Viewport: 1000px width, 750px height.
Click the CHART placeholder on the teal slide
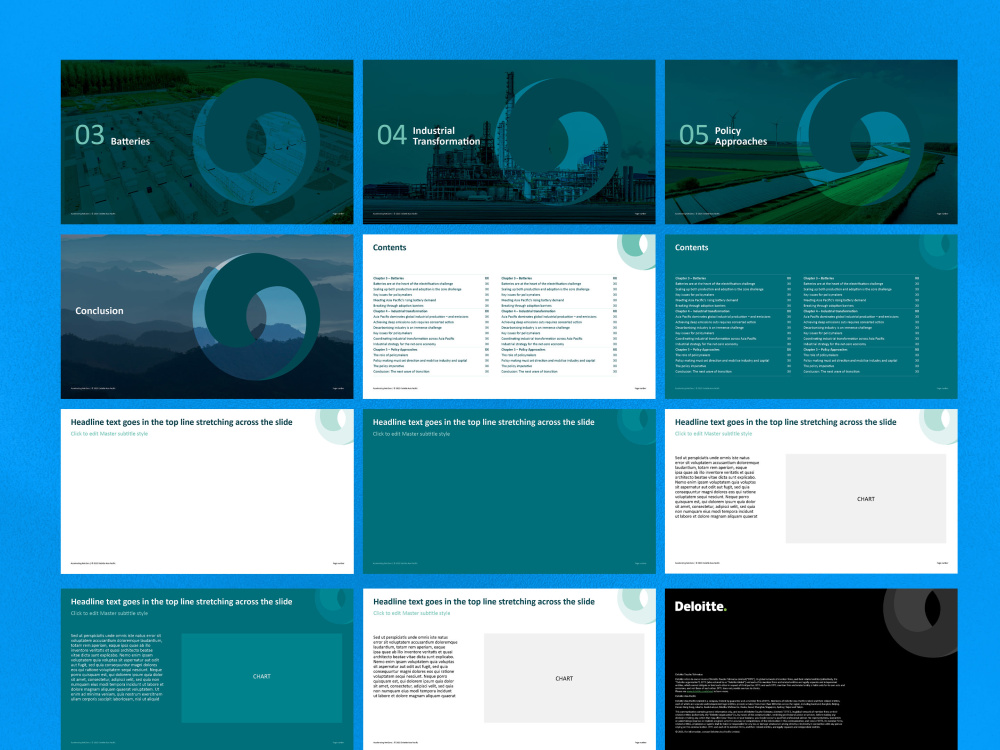(261, 677)
